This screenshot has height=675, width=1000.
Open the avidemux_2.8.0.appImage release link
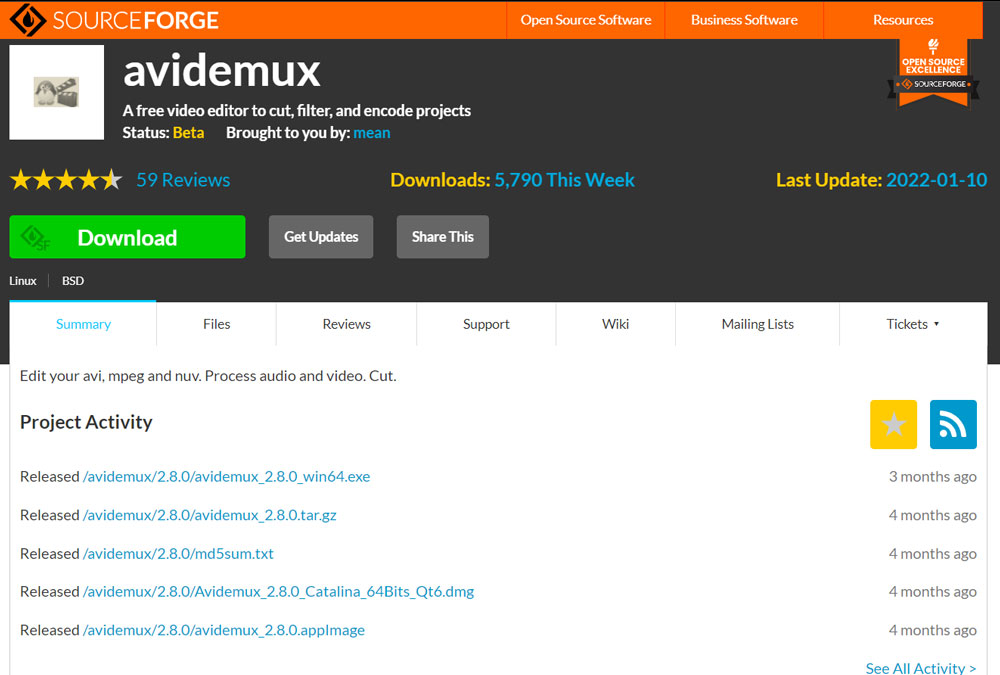click(224, 630)
